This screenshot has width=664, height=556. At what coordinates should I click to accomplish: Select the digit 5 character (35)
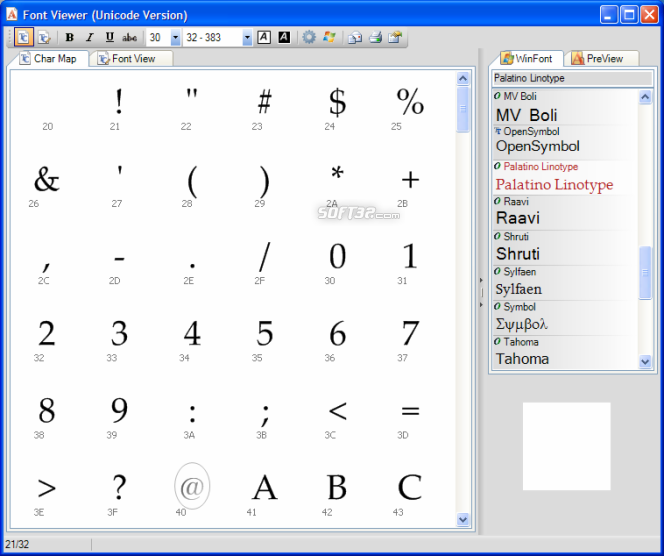[264, 333]
